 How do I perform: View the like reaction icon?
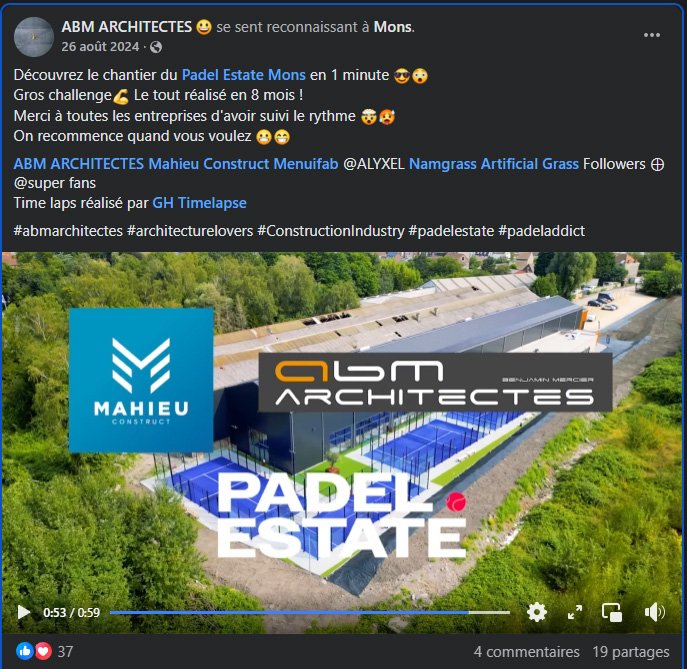click(x=25, y=651)
